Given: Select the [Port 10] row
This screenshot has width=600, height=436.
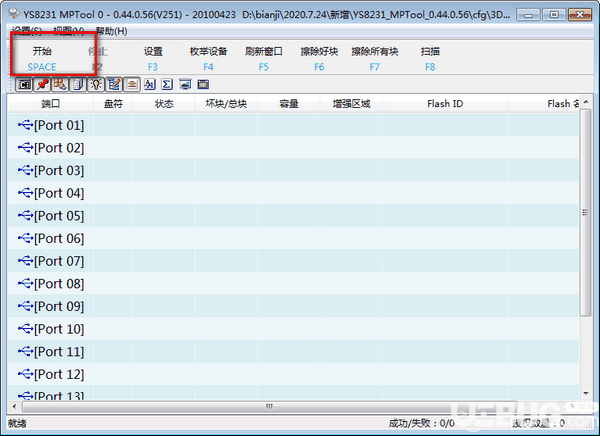Looking at the screenshot, I should [293, 328].
